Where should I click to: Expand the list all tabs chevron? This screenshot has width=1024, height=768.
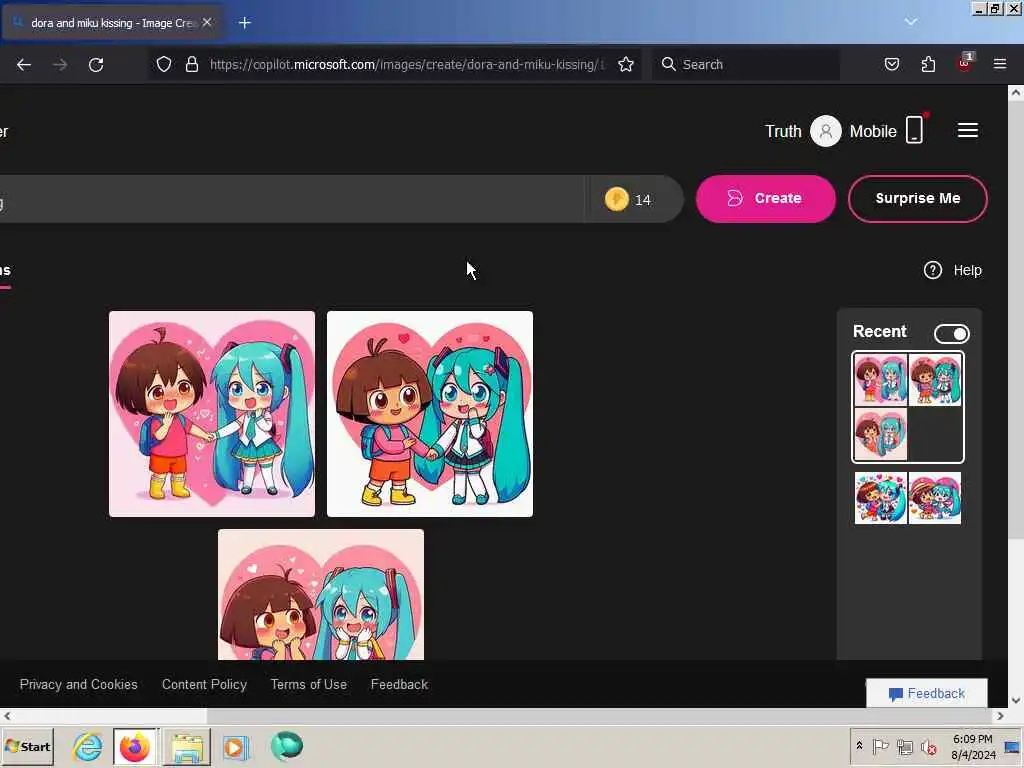click(x=910, y=22)
